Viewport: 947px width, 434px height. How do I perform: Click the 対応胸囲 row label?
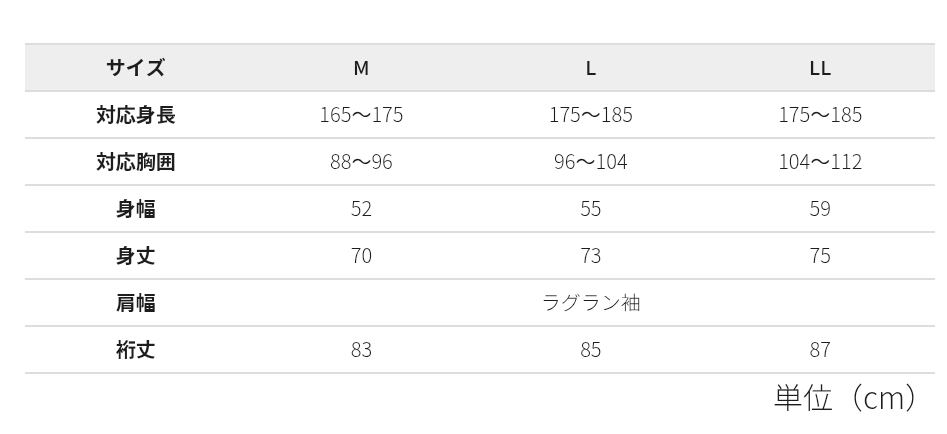point(135,162)
